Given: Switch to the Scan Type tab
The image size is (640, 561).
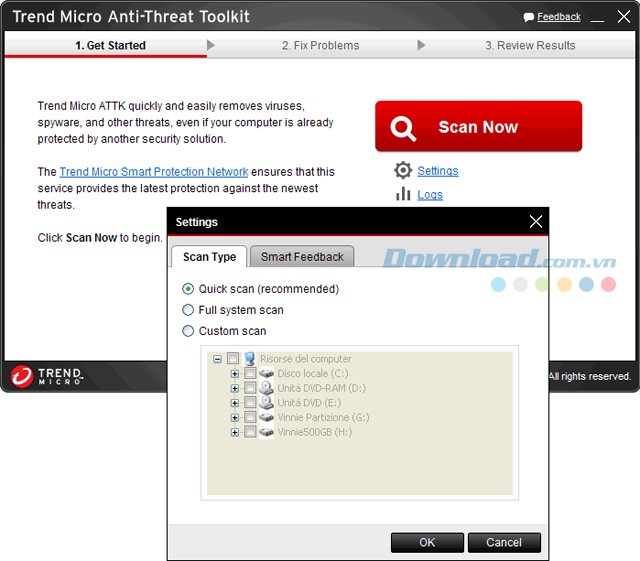Looking at the screenshot, I should pos(209,257).
